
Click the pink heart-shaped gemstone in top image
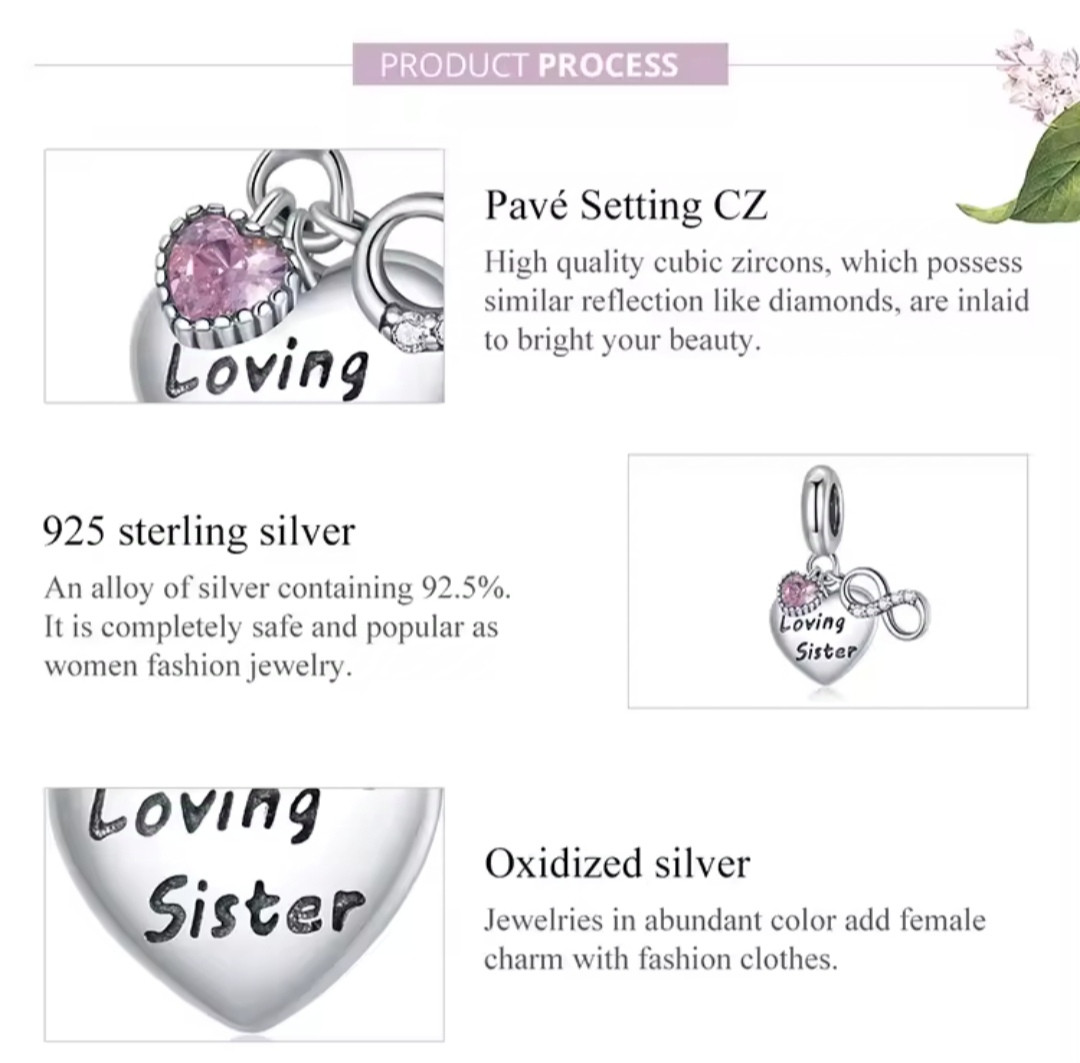[x=224, y=270]
